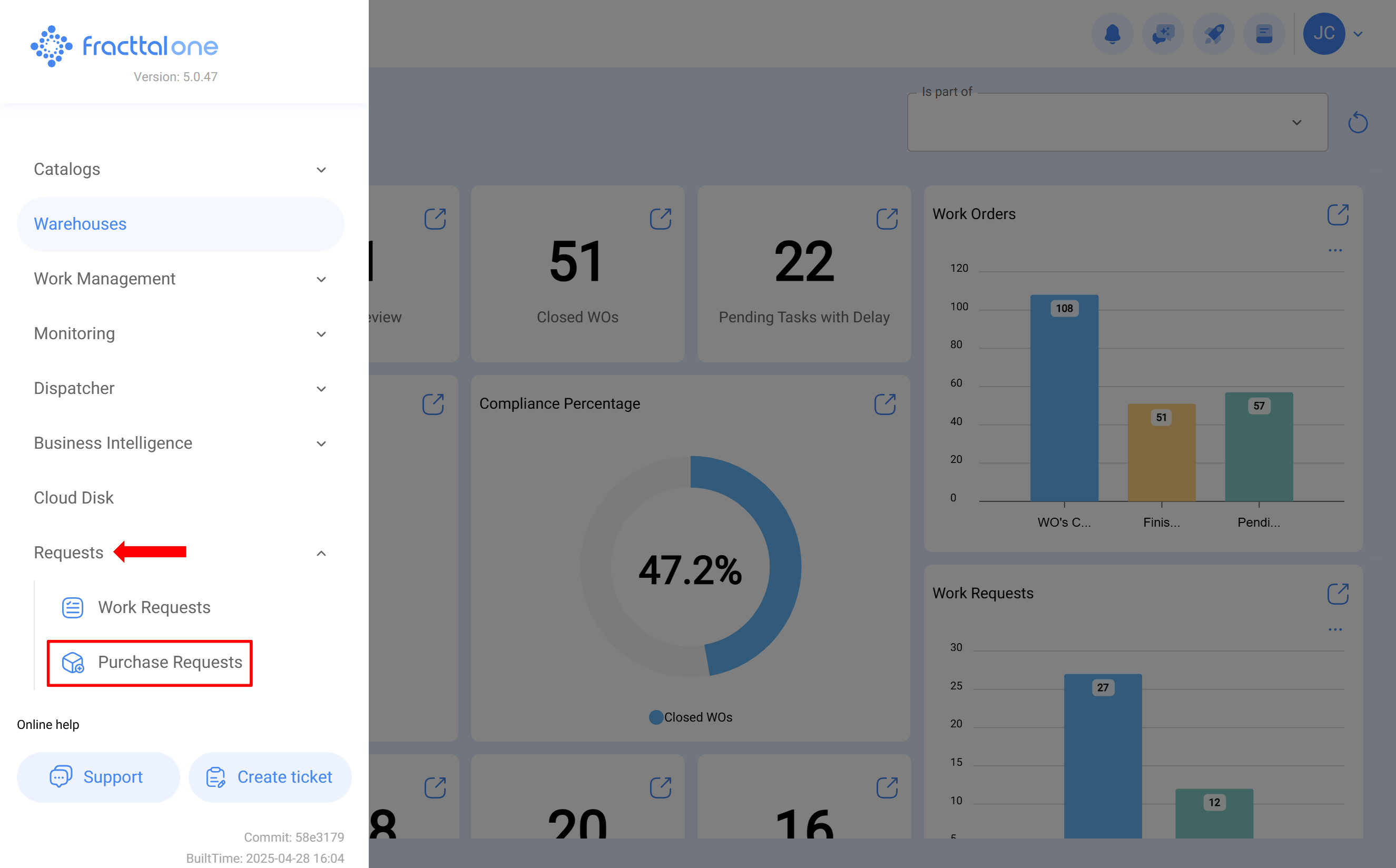1396x868 pixels.
Task: Open the JC user avatar
Action: (x=1324, y=33)
